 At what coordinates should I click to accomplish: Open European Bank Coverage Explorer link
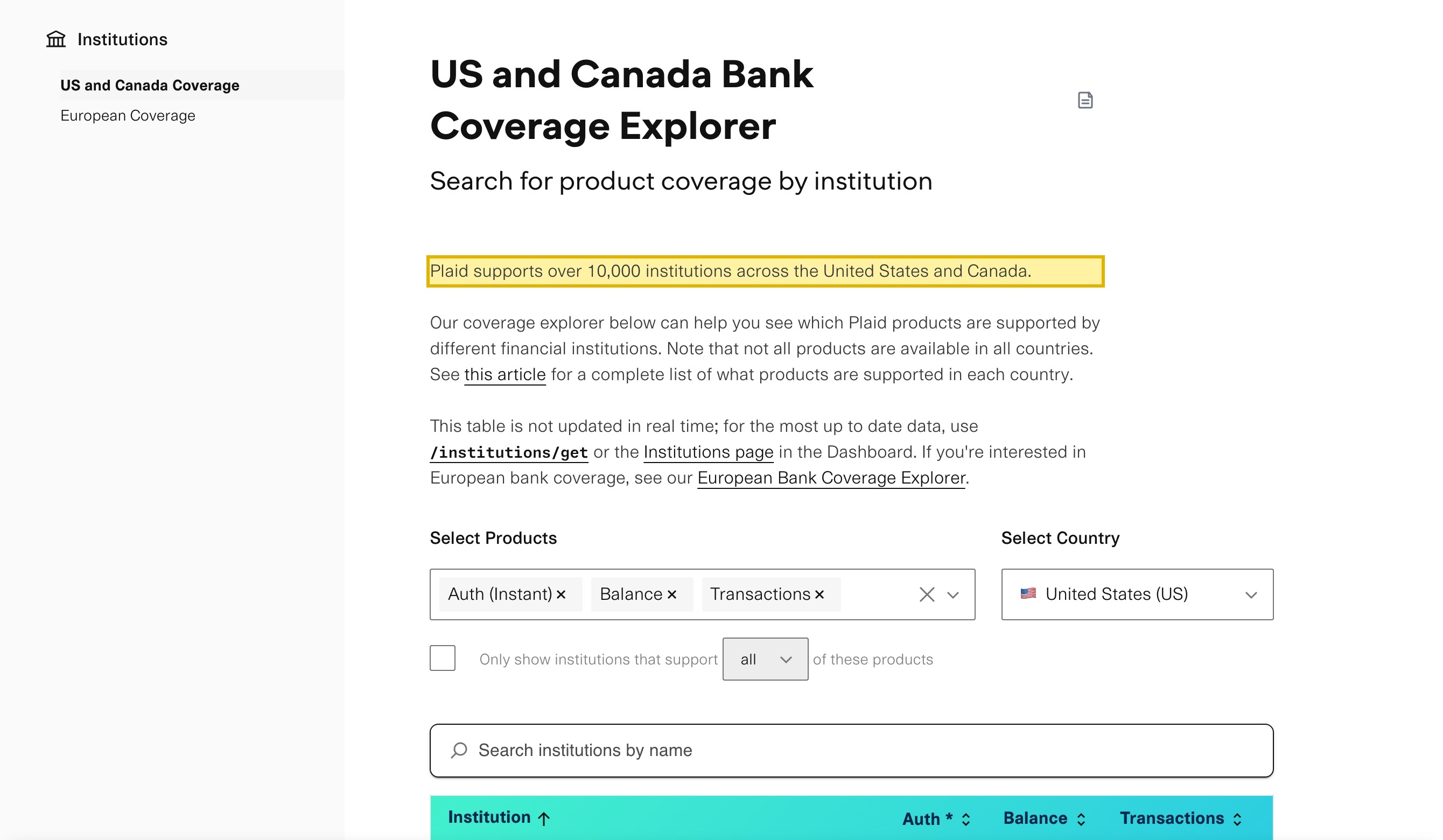point(831,478)
